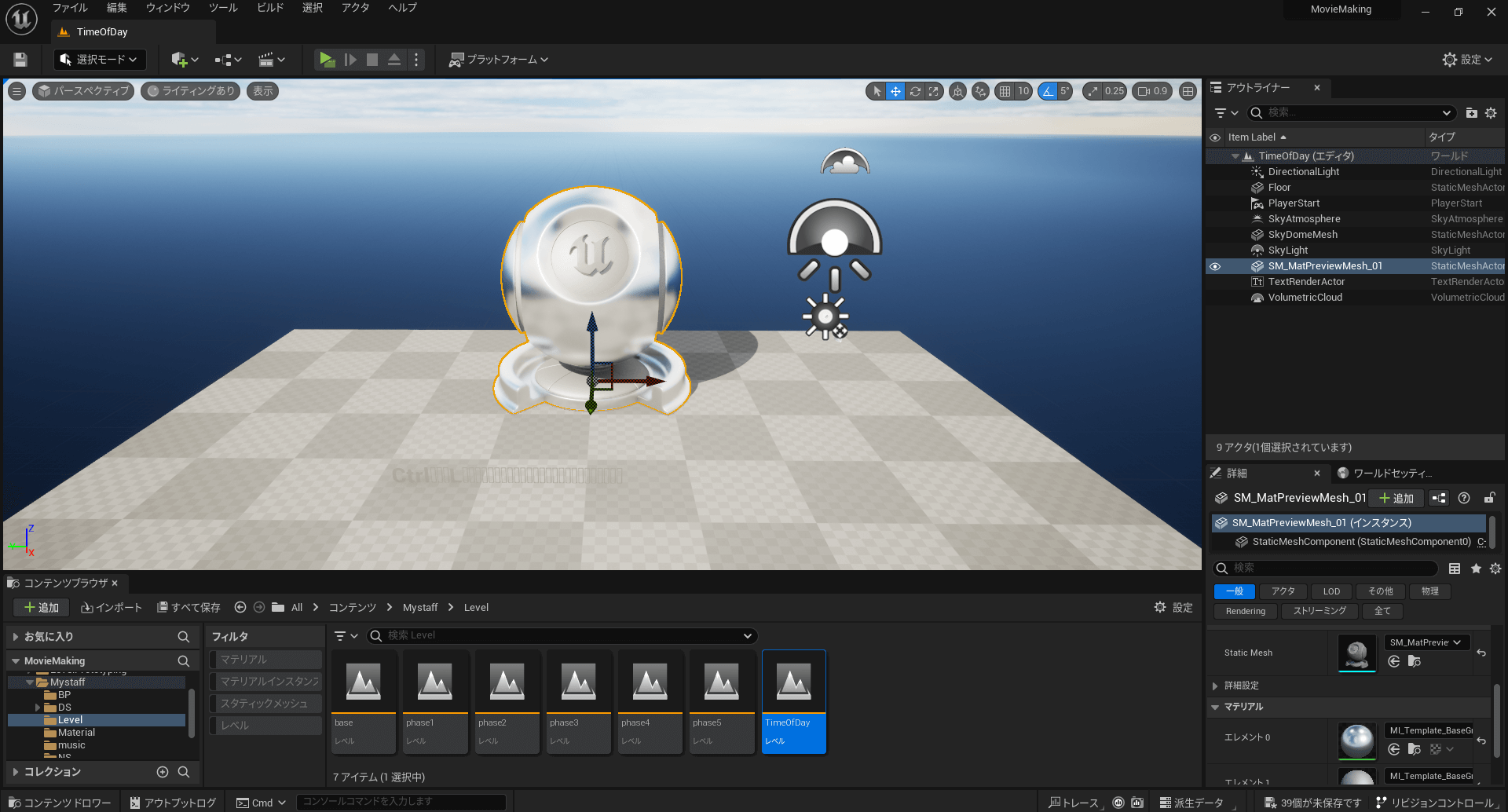Select VolumetricCloud in the outliner
Screen dimensions: 1508x812
coord(1305,298)
